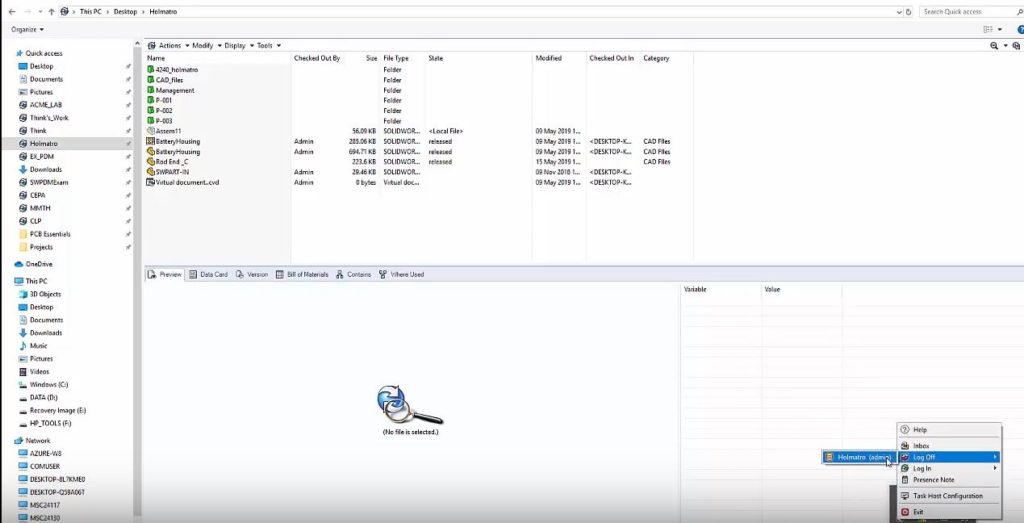Click the blue Help icon at top right
Screen dimensions: 1024x523
1021,29
